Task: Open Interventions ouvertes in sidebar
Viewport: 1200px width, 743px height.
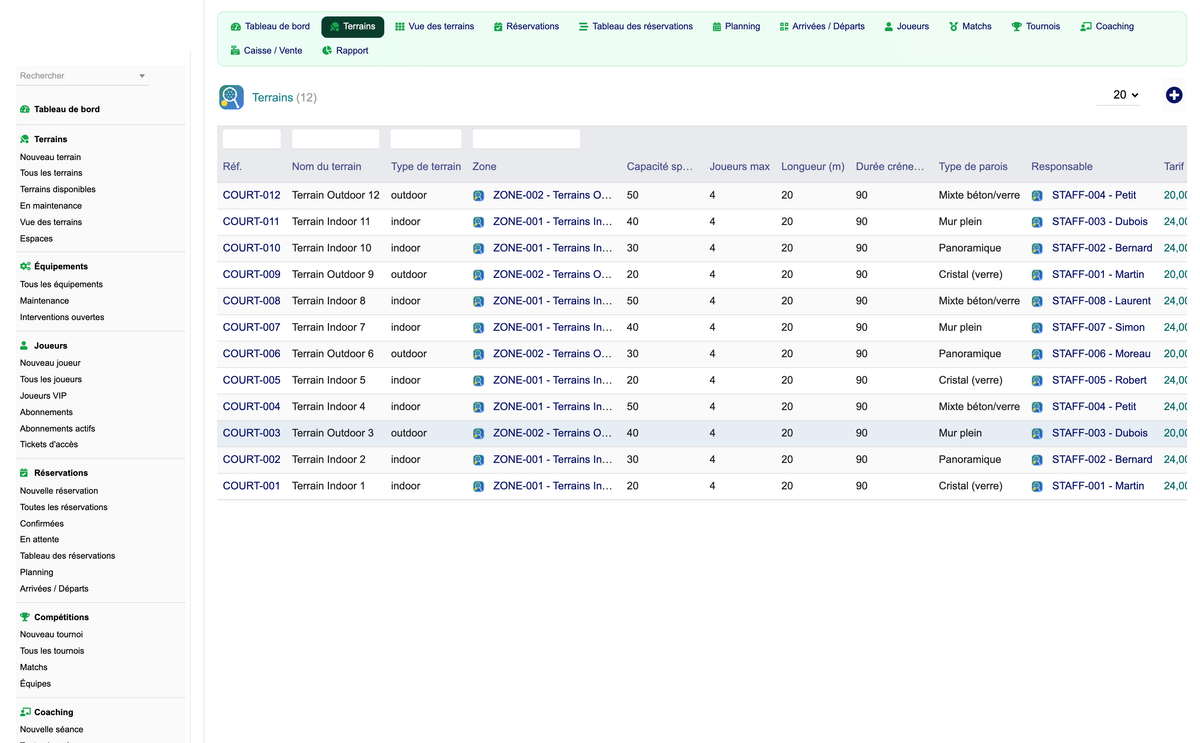Action: pyautogui.click(x=62, y=318)
